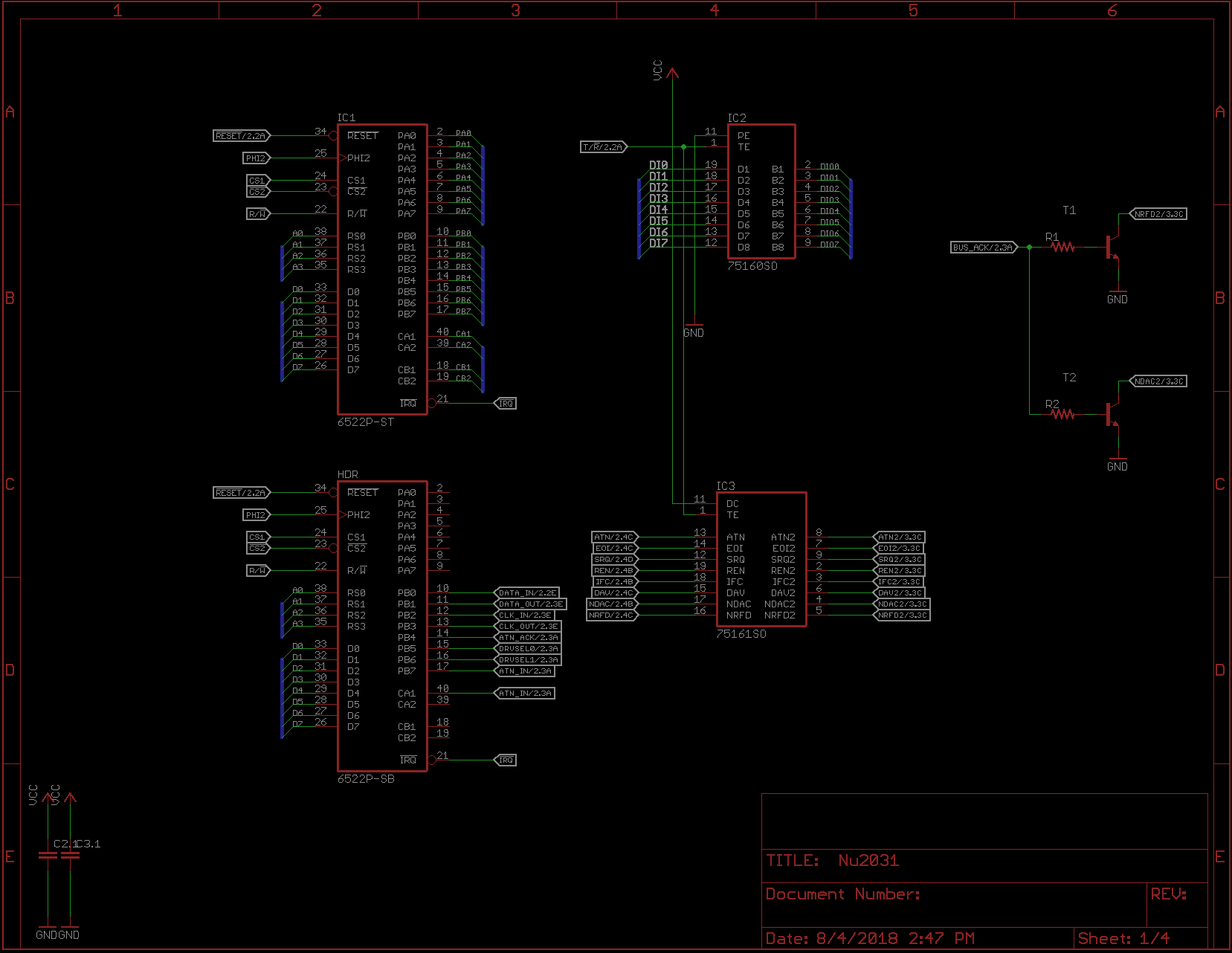Screen dimensions: 1232x953
Task: Click the T/R/2.2A label near IC2
Action: [602, 146]
